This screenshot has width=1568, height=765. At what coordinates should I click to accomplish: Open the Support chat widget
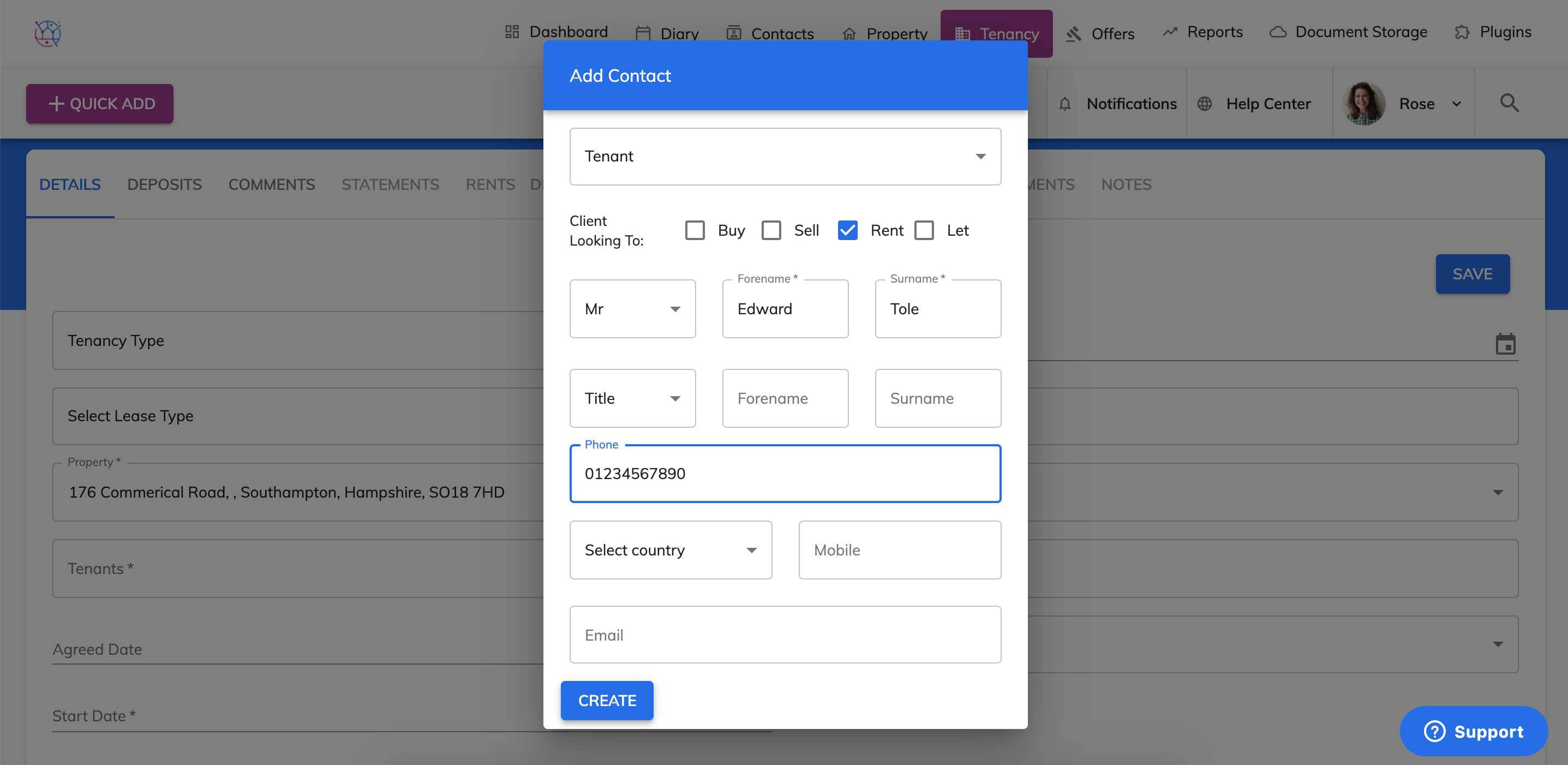[x=1473, y=731]
